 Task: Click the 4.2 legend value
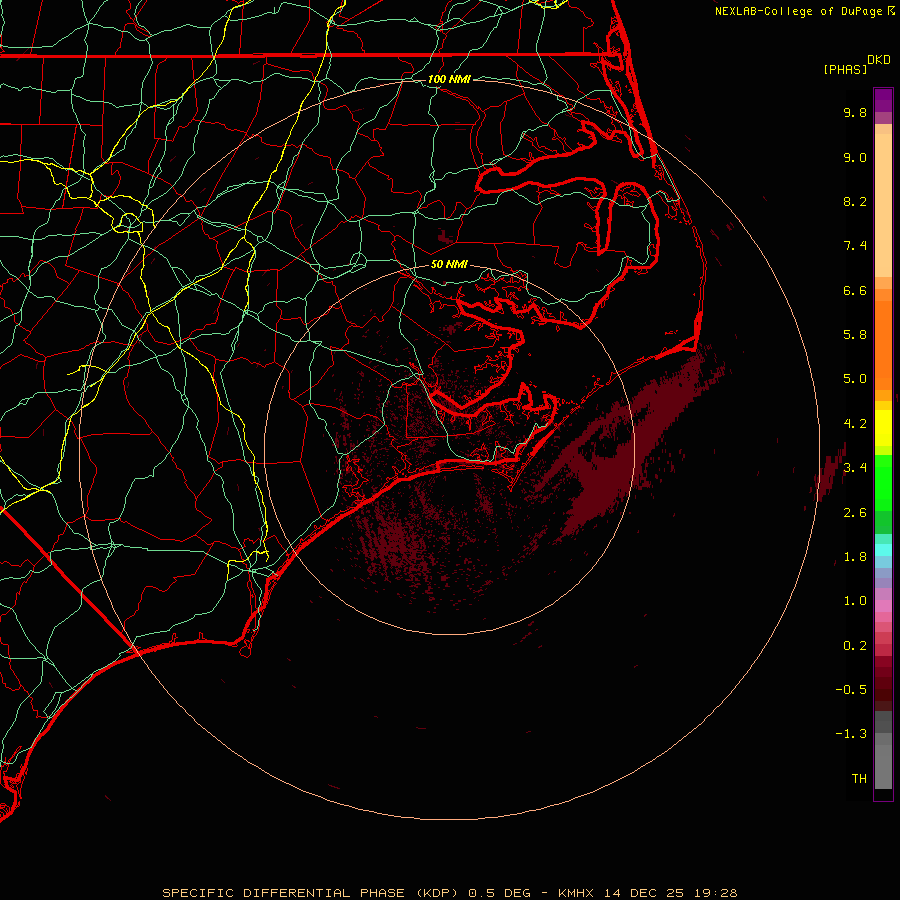coord(855,424)
